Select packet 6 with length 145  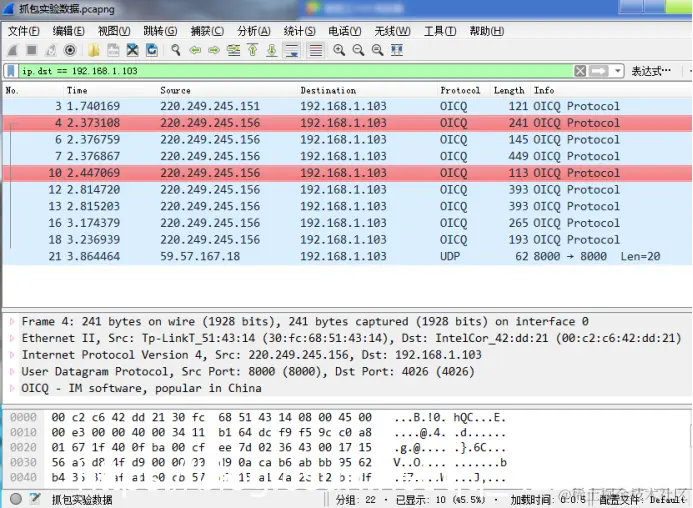pos(347,140)
